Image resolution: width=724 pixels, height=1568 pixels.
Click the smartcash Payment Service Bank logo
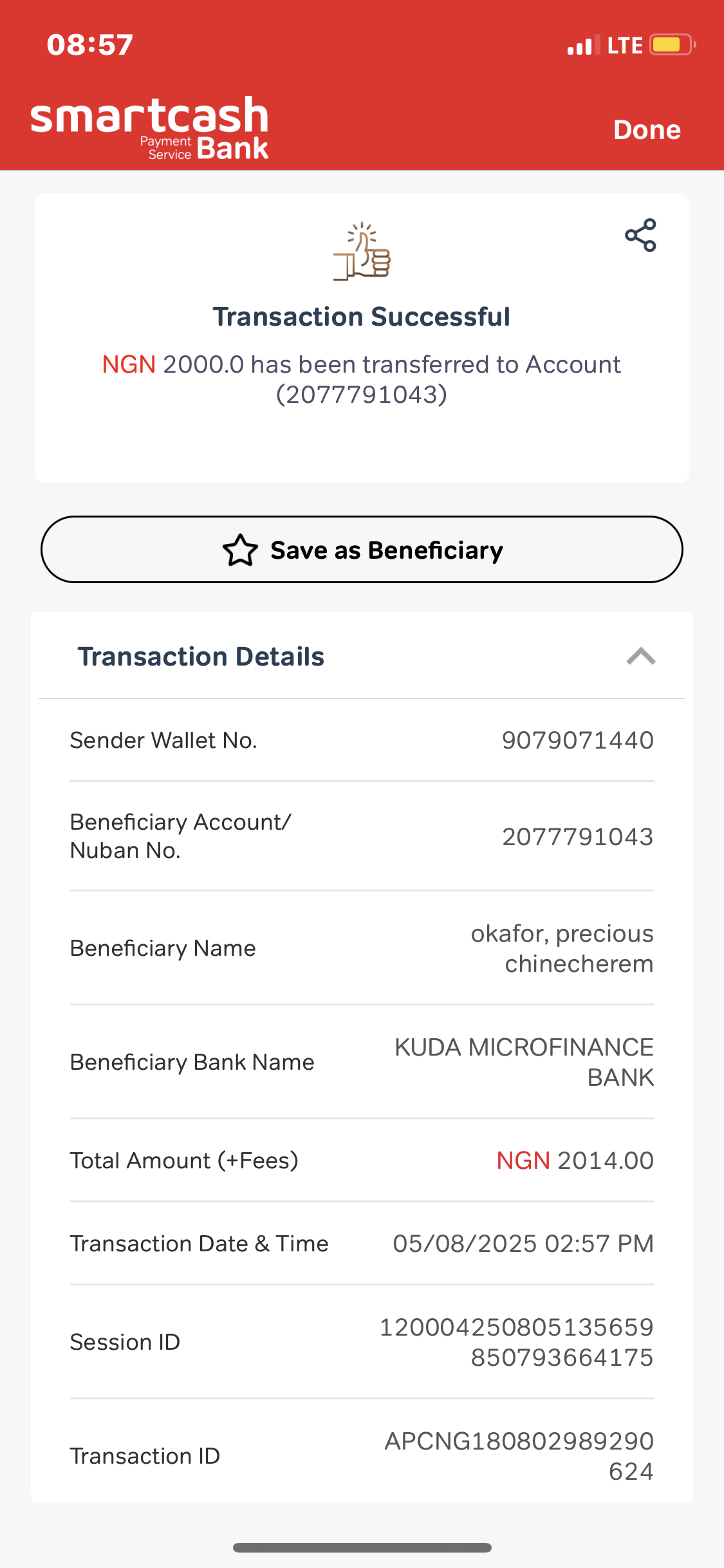(149, 127)
